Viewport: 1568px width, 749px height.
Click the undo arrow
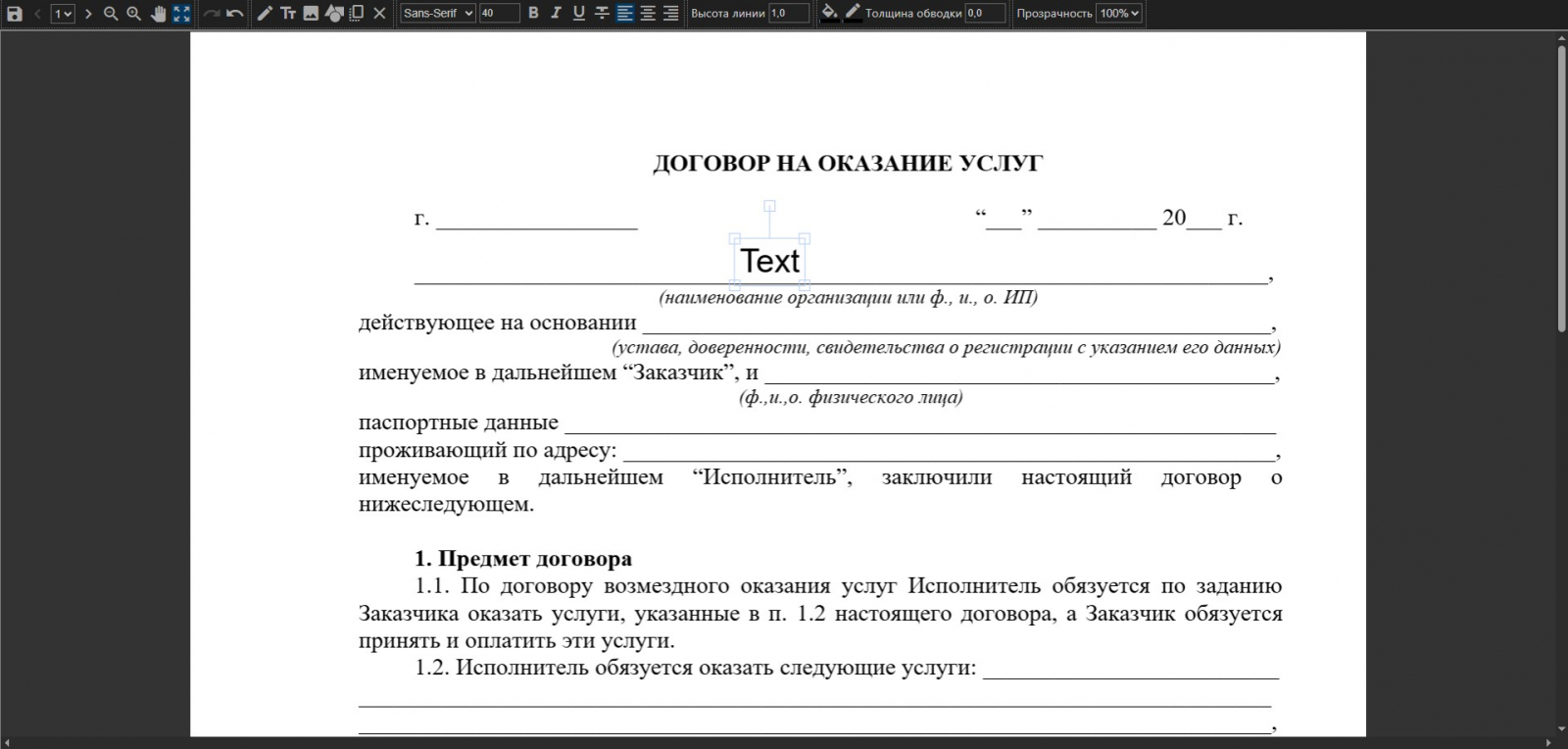235,14
